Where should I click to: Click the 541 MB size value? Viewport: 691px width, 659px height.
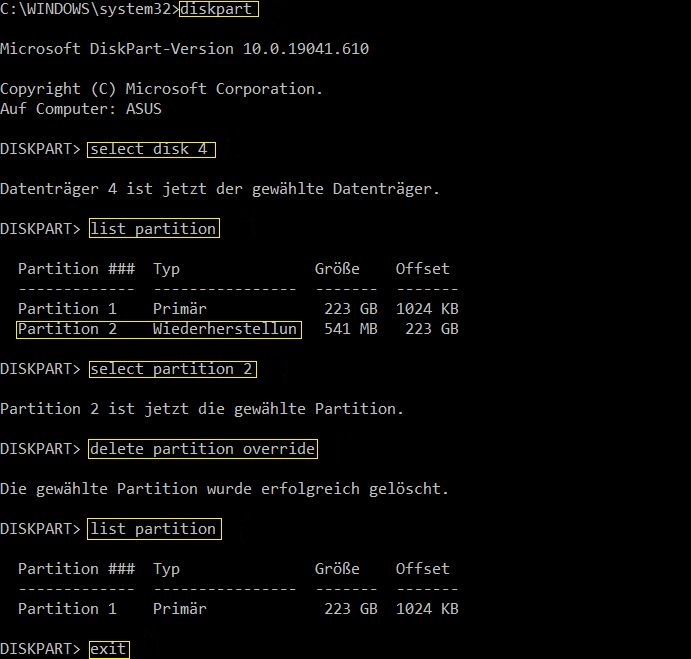[x=351, y=329]
